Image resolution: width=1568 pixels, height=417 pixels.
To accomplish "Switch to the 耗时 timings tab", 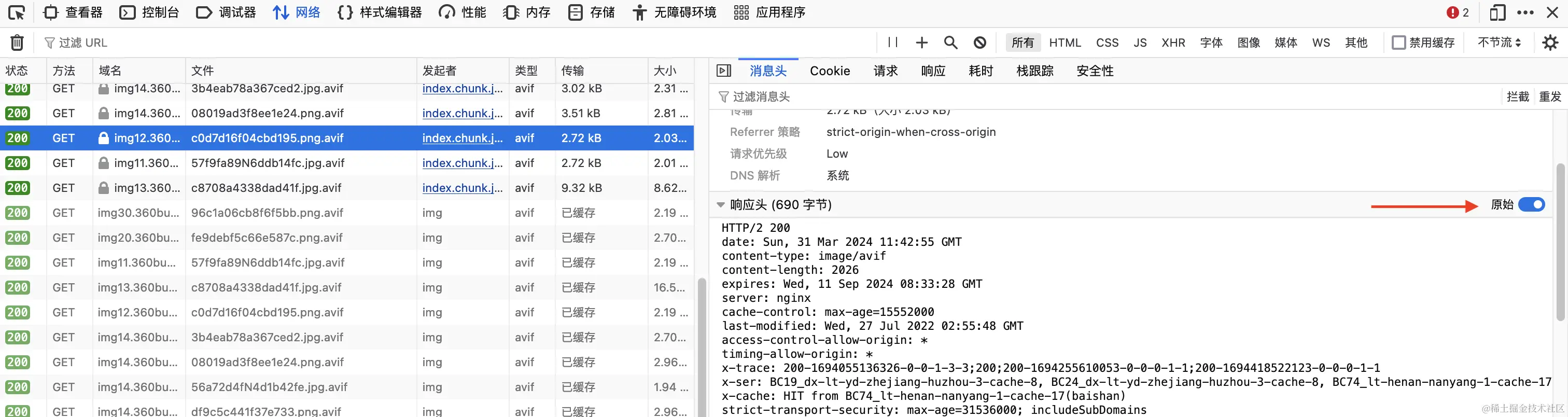I will [980, 71].
